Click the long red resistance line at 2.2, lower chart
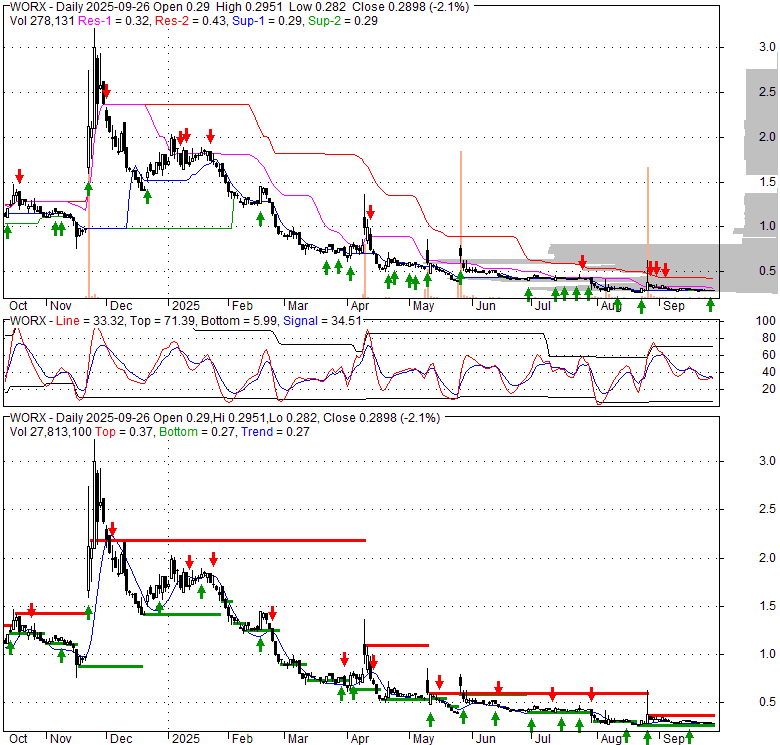The image size is (780, 745). [228, 540]
